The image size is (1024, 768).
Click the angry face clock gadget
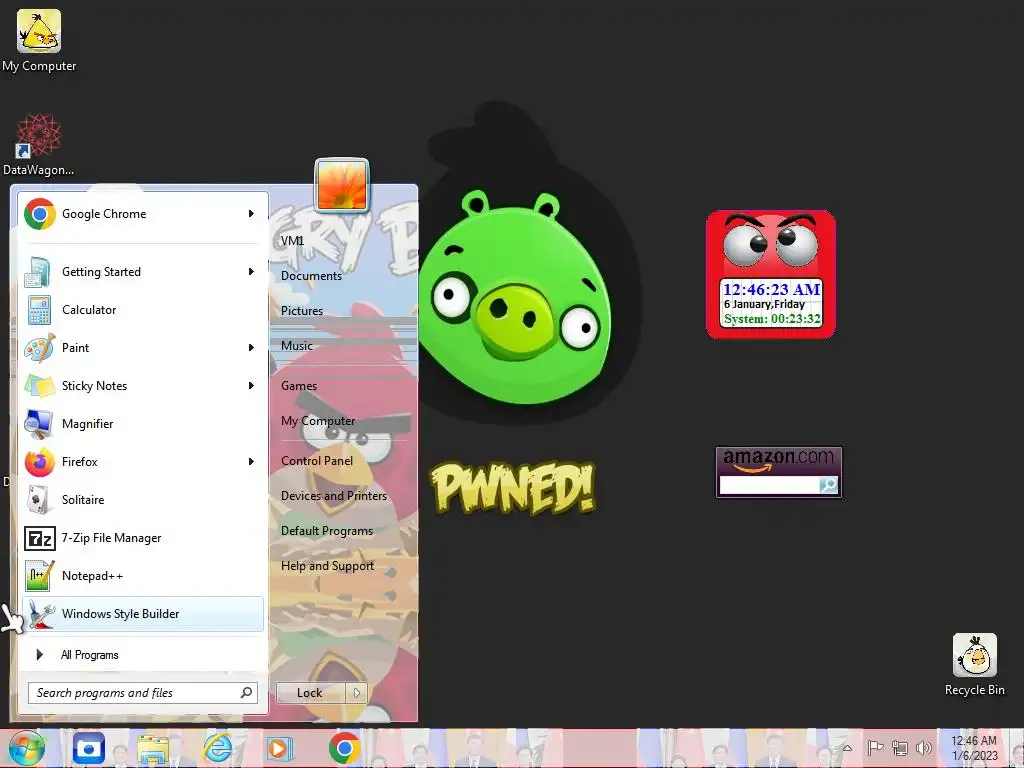(x=771, y=274)
